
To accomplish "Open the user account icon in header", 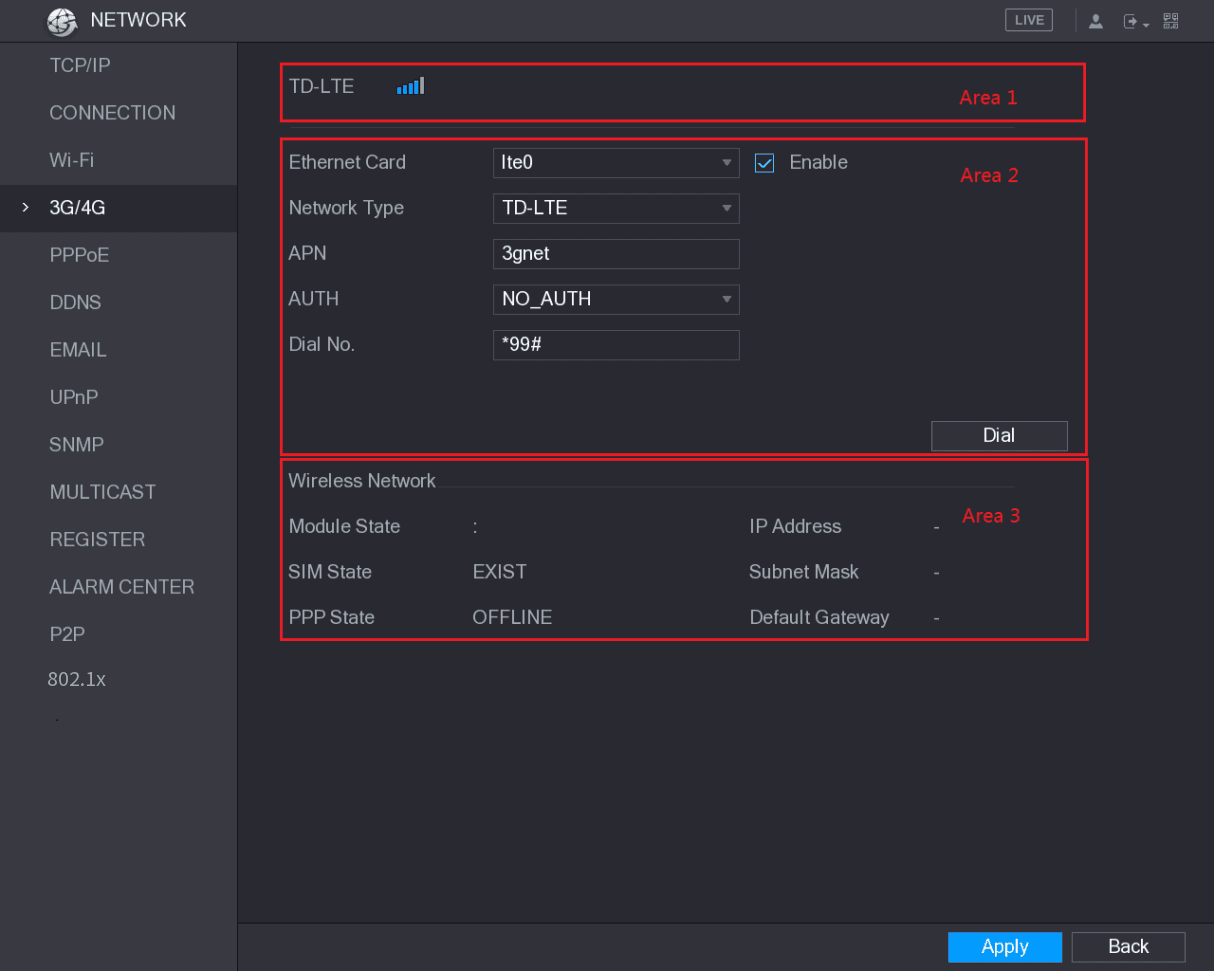I will coord(1095,21).
